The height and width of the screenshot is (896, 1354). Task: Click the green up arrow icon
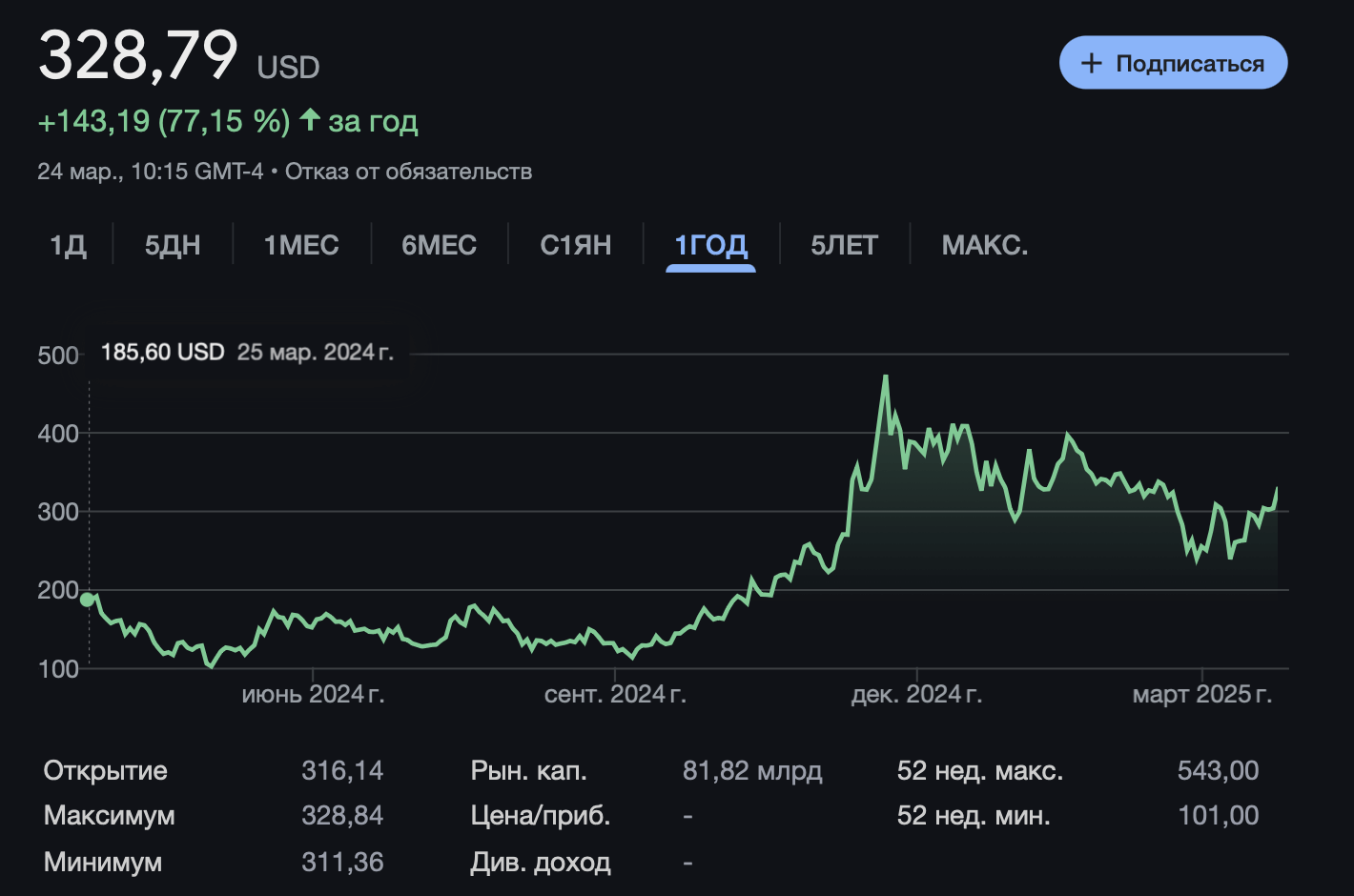point(310,119)
